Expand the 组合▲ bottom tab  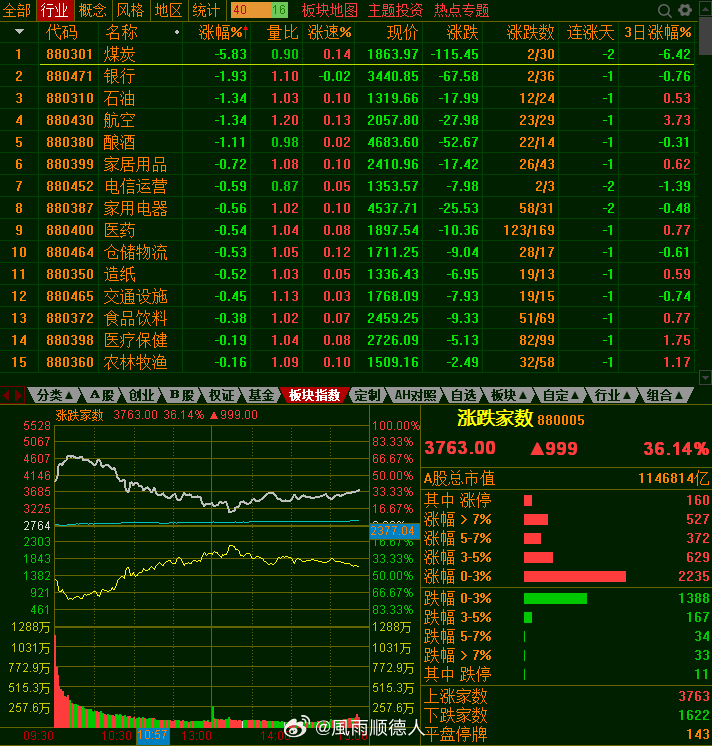click(664, 395)
